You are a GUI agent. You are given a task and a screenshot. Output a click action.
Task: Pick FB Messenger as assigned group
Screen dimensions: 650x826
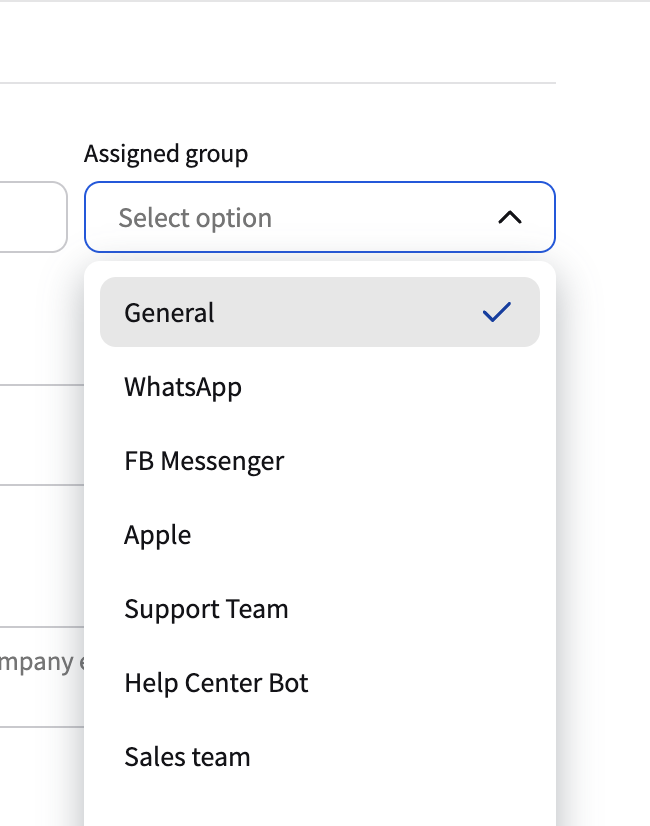coord(204,461)
